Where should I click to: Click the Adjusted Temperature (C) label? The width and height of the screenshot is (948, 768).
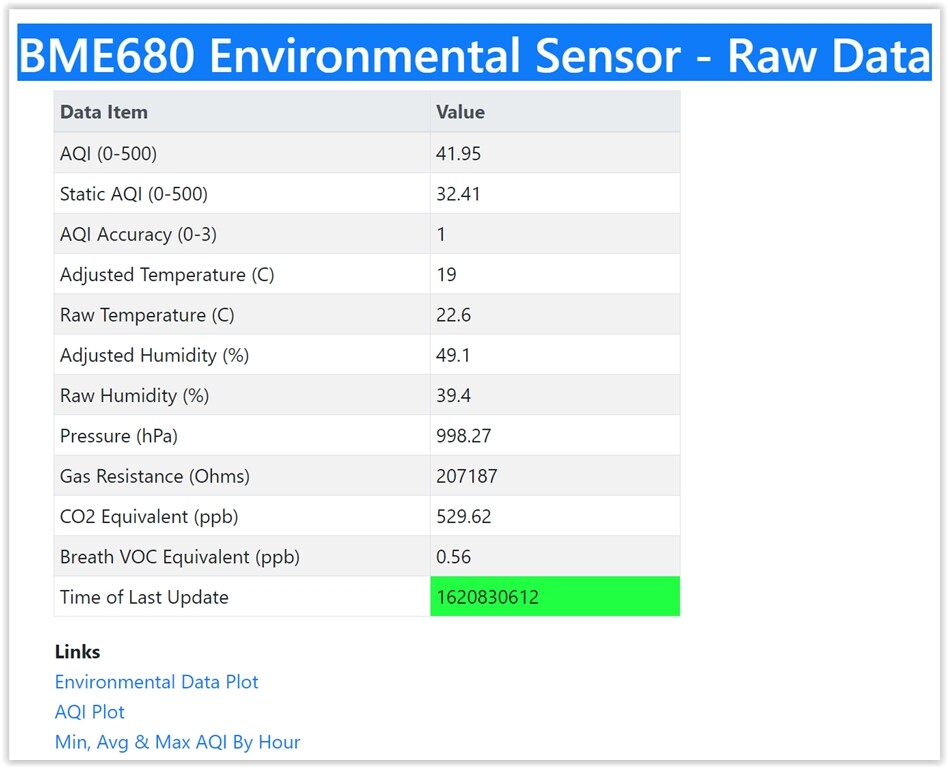tap(167, 275)
